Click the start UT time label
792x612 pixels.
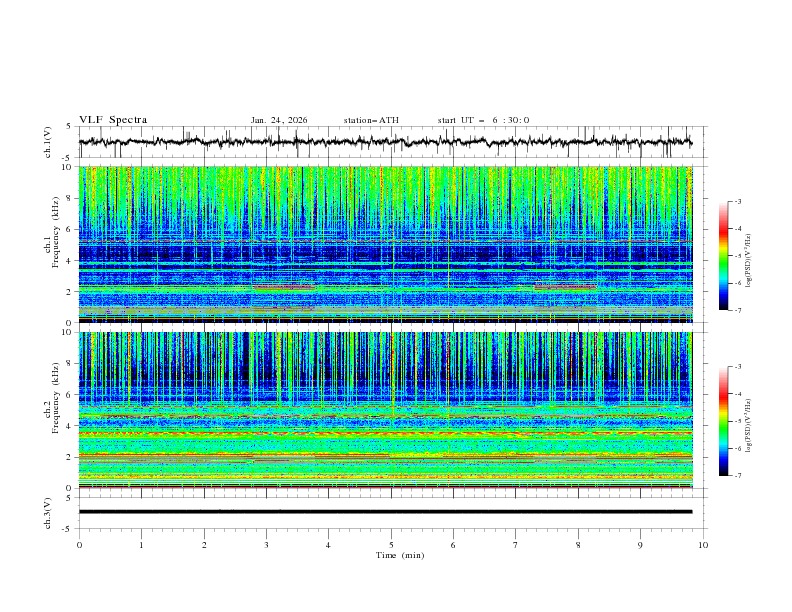coord(483,120)
